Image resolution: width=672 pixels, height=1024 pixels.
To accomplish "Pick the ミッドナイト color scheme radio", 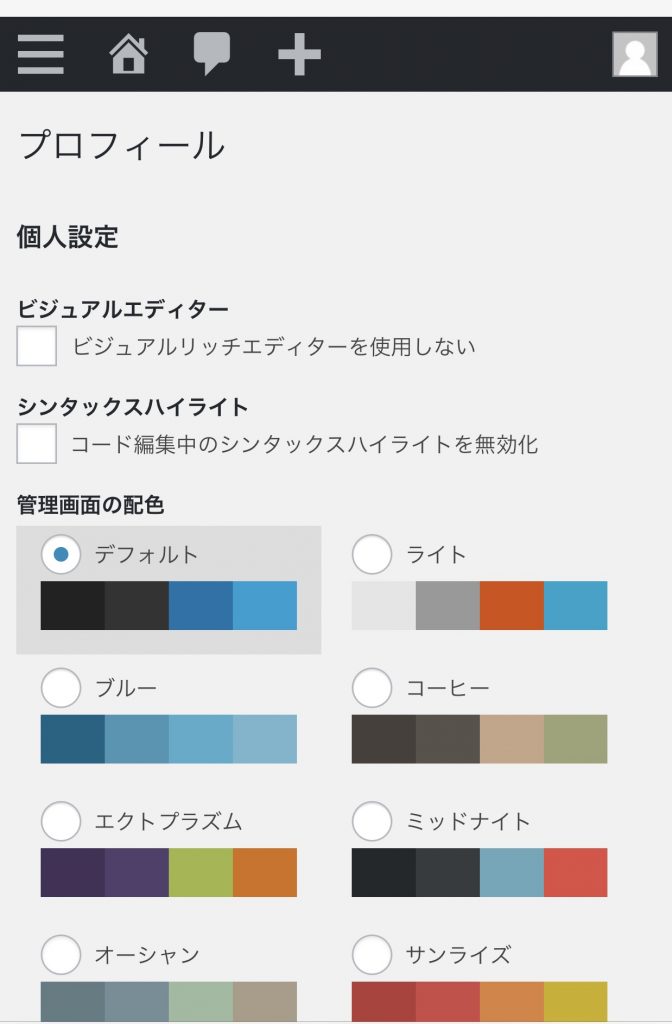I will (372, 822).
